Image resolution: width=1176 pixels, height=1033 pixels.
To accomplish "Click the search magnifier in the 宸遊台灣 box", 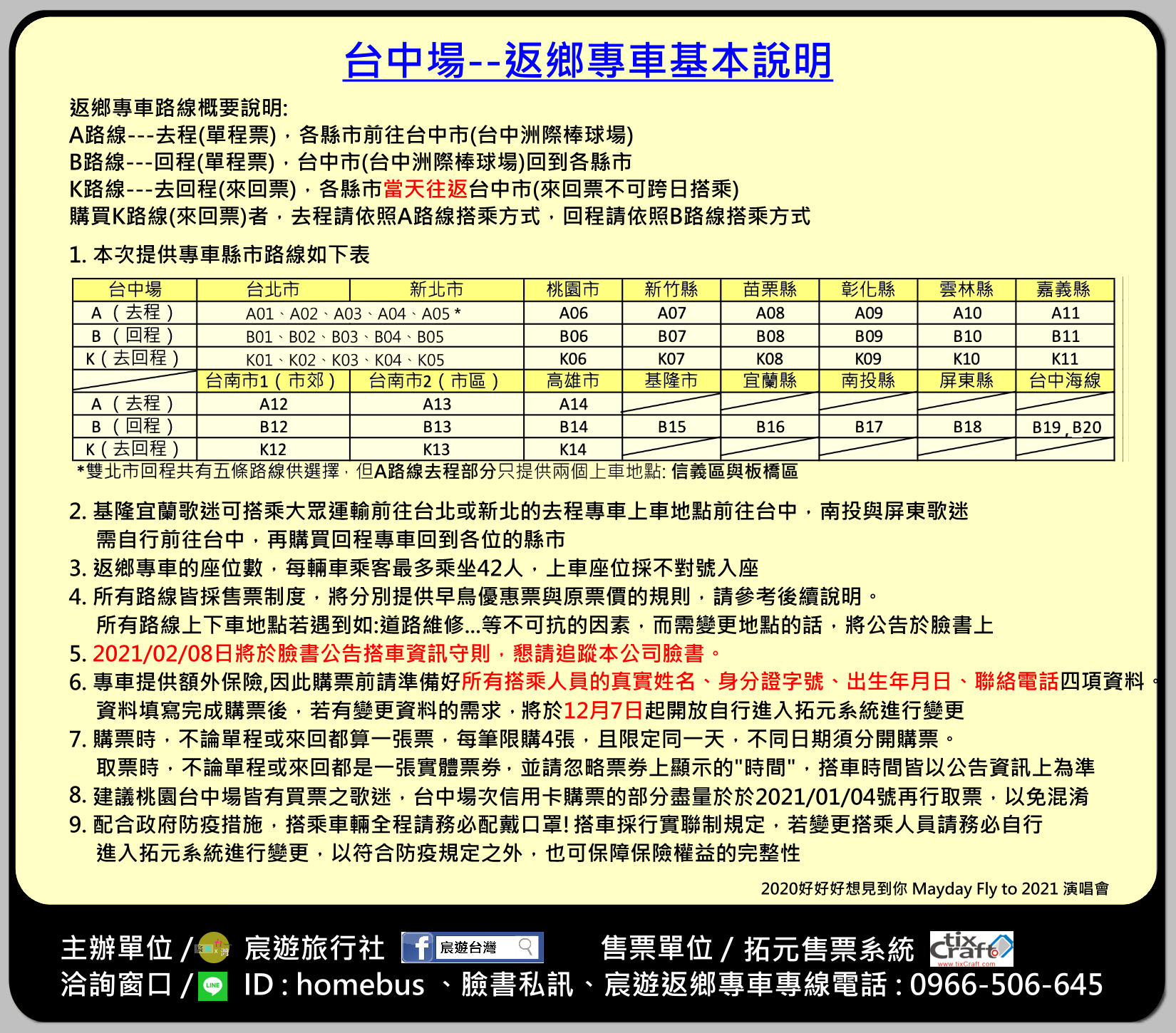I will [x=526, y=947].
